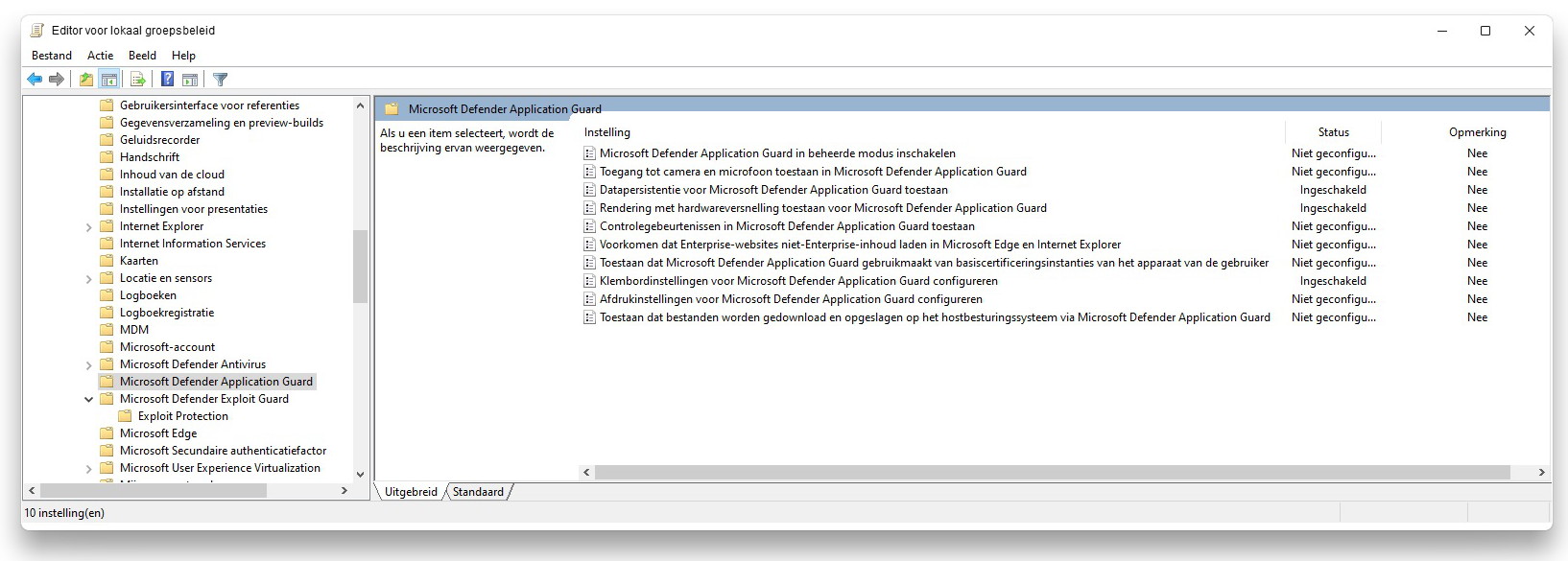Click the Export list toolbar icon
The image size is (1568, 561).
click(137, 80)
